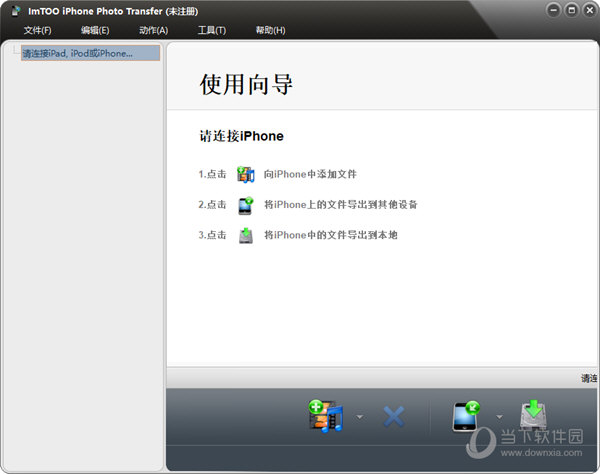Click the export to device phone icon
Viewport: 600px width, 474px height.
click(466, 416)
